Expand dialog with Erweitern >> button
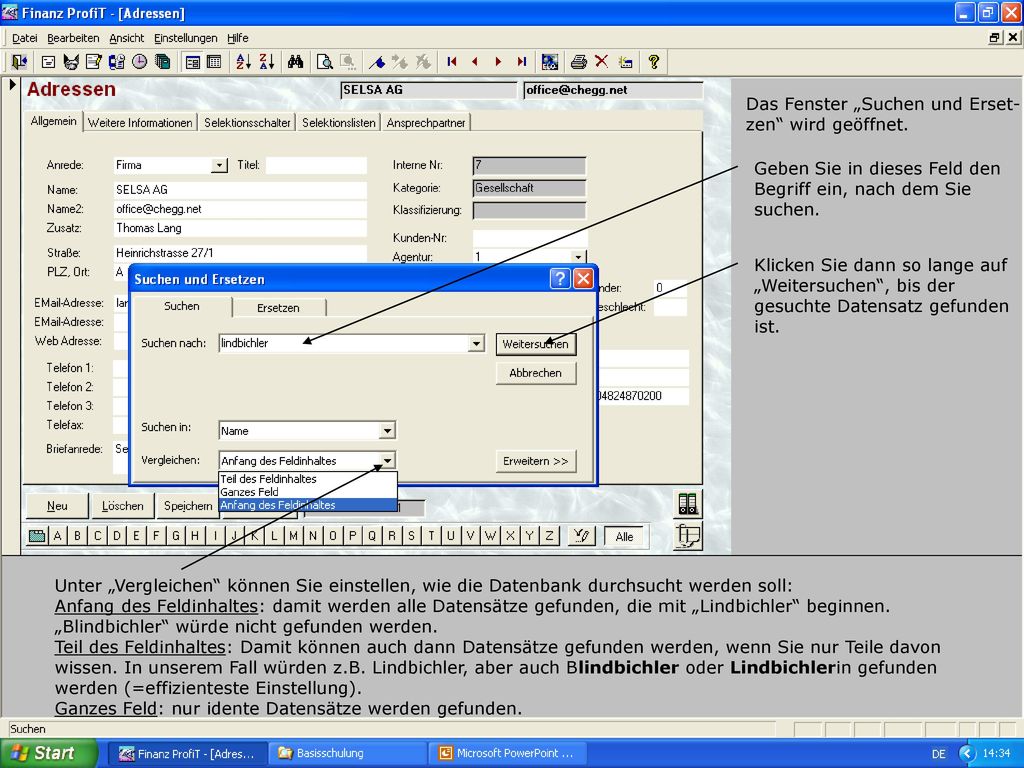 pyautogui.click(x=536, y=461)
